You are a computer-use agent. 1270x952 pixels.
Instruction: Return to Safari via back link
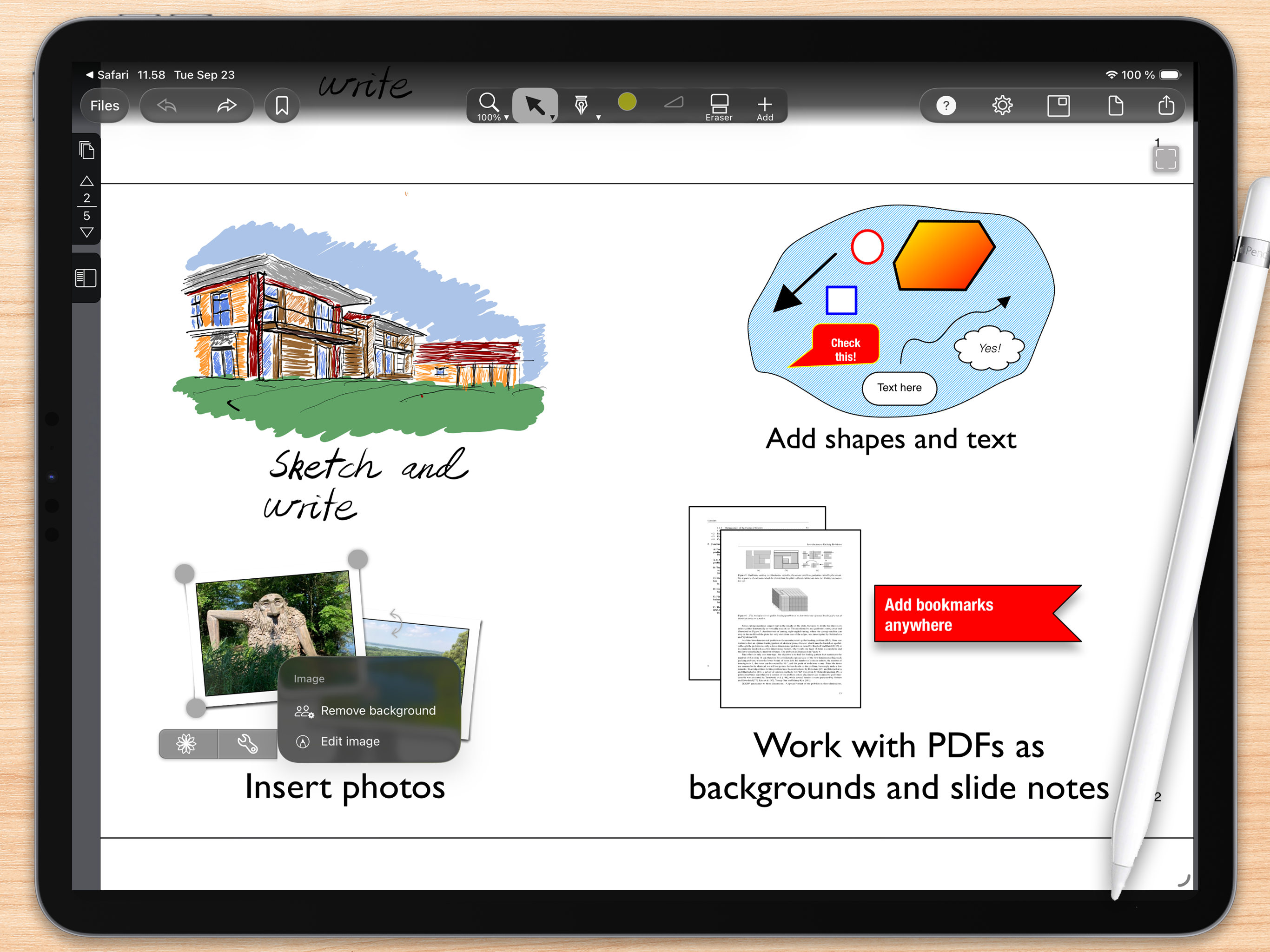(107, 75)
